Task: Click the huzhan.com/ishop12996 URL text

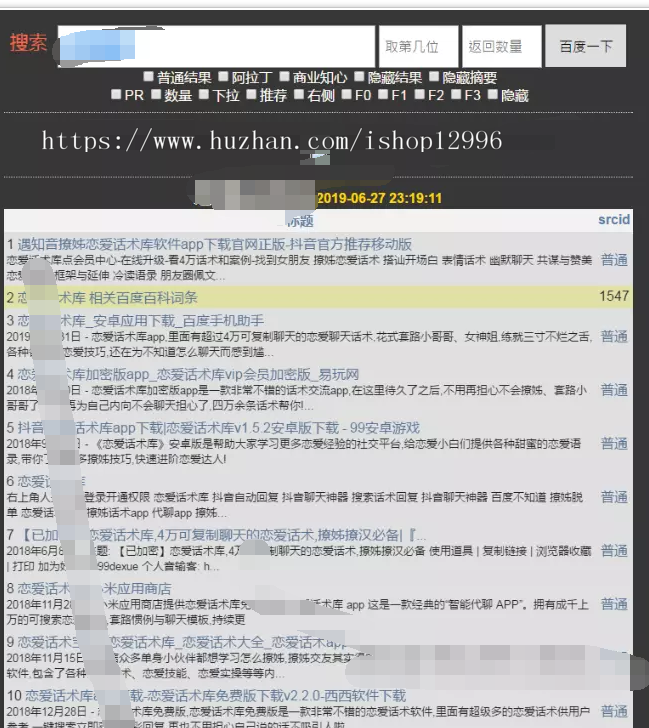Action: [272, 141]
